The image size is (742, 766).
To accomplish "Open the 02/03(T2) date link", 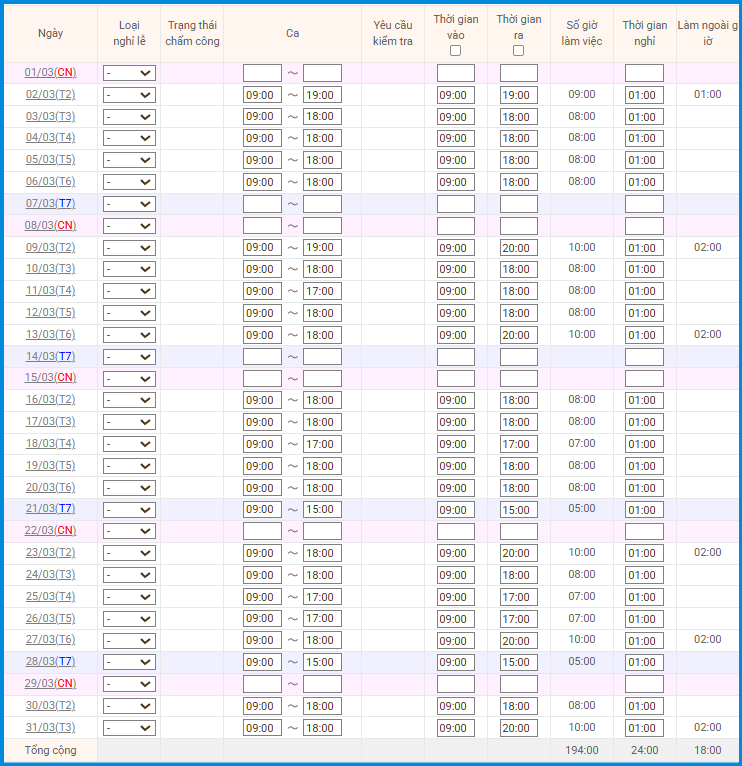I will pos(50,95).
